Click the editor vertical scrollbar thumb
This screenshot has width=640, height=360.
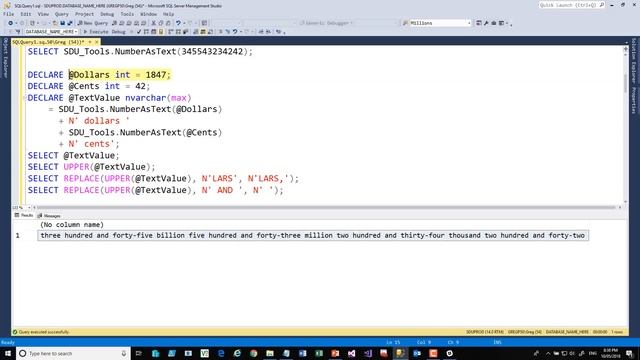click(625, 83)
